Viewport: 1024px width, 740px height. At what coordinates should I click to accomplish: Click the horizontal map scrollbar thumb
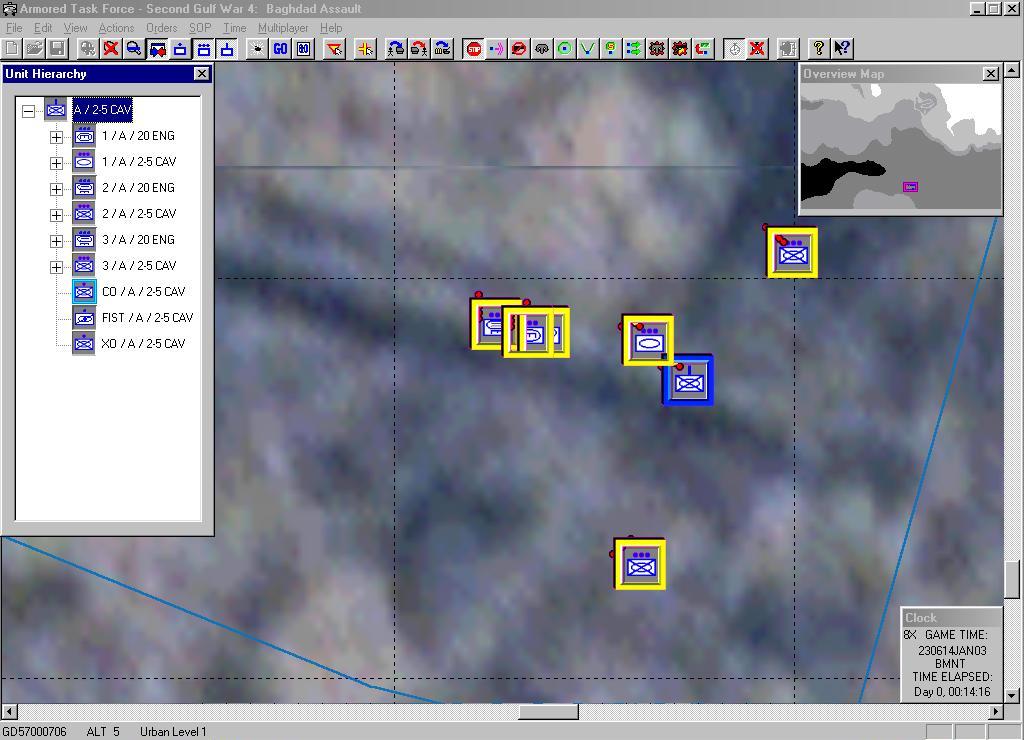547,712
